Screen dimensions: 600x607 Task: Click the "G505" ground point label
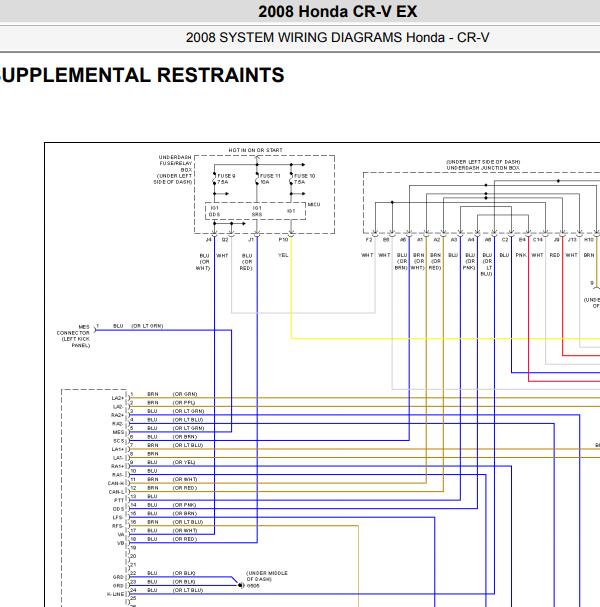point(253,586)
